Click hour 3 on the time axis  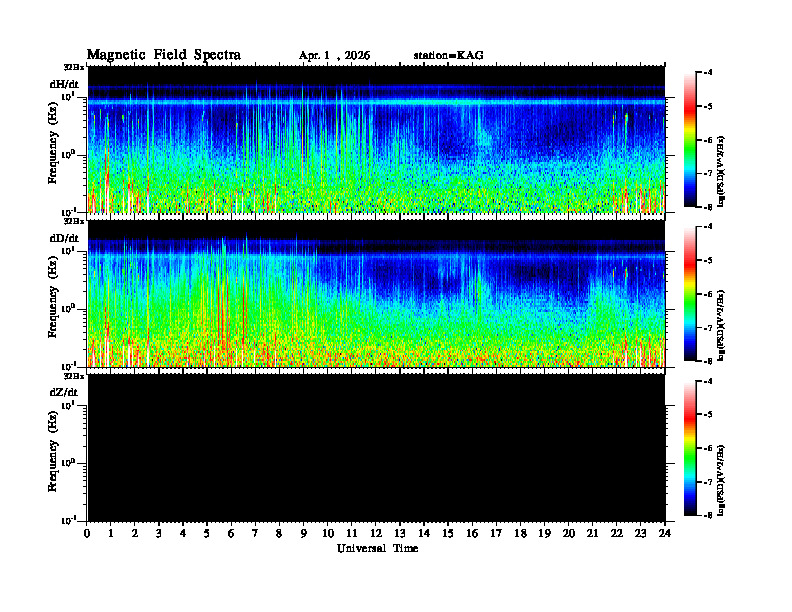[159, 534]
